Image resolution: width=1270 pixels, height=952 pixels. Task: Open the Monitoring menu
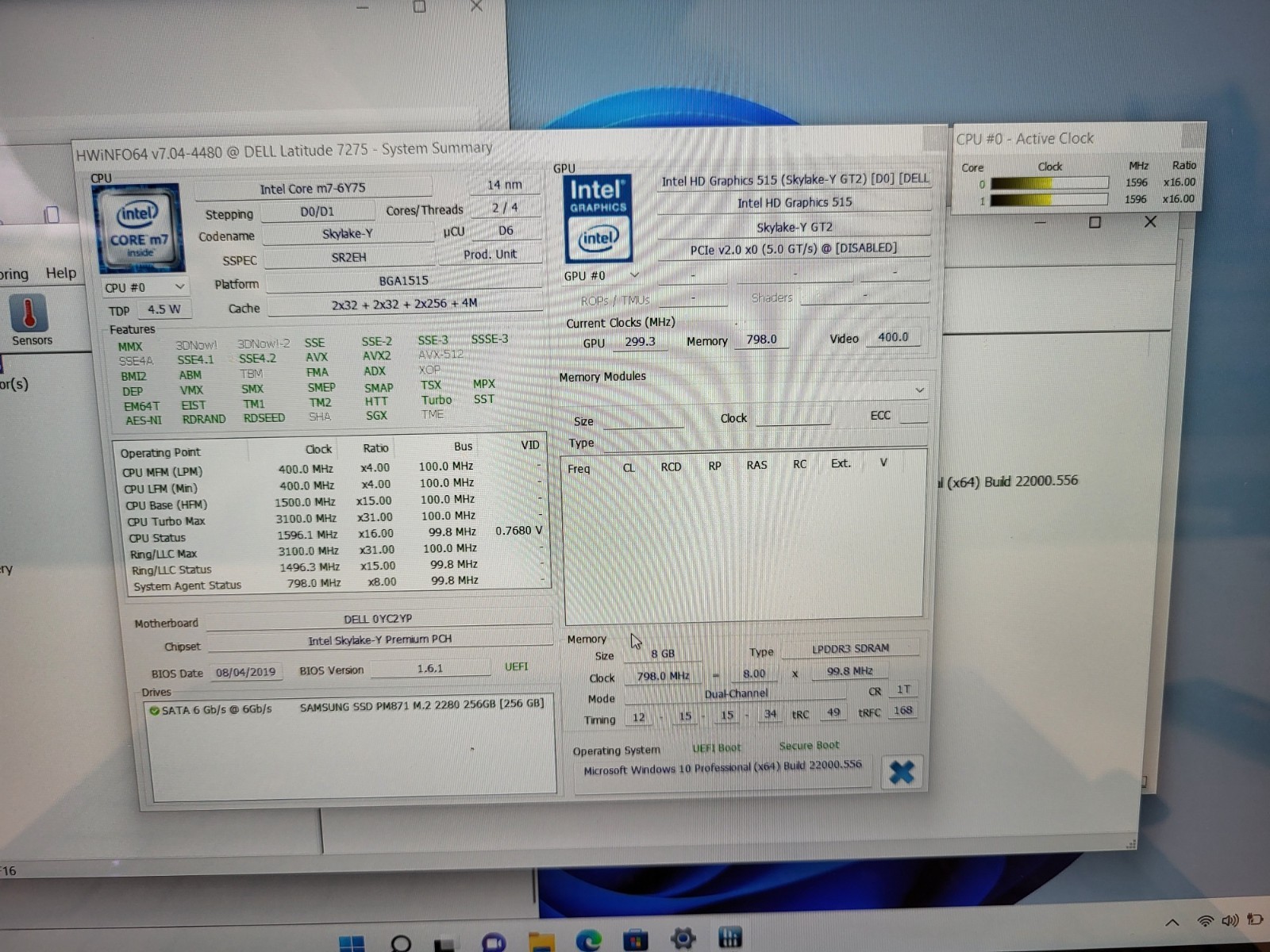coord(13,274)
